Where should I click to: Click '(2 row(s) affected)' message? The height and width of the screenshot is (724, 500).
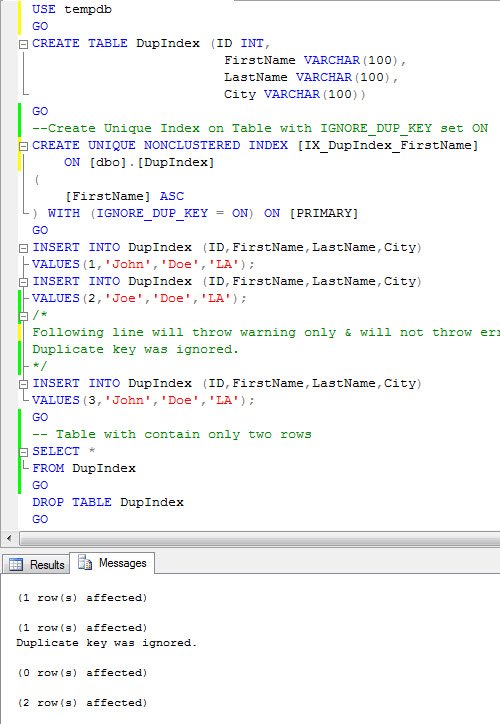click(82, 703)
